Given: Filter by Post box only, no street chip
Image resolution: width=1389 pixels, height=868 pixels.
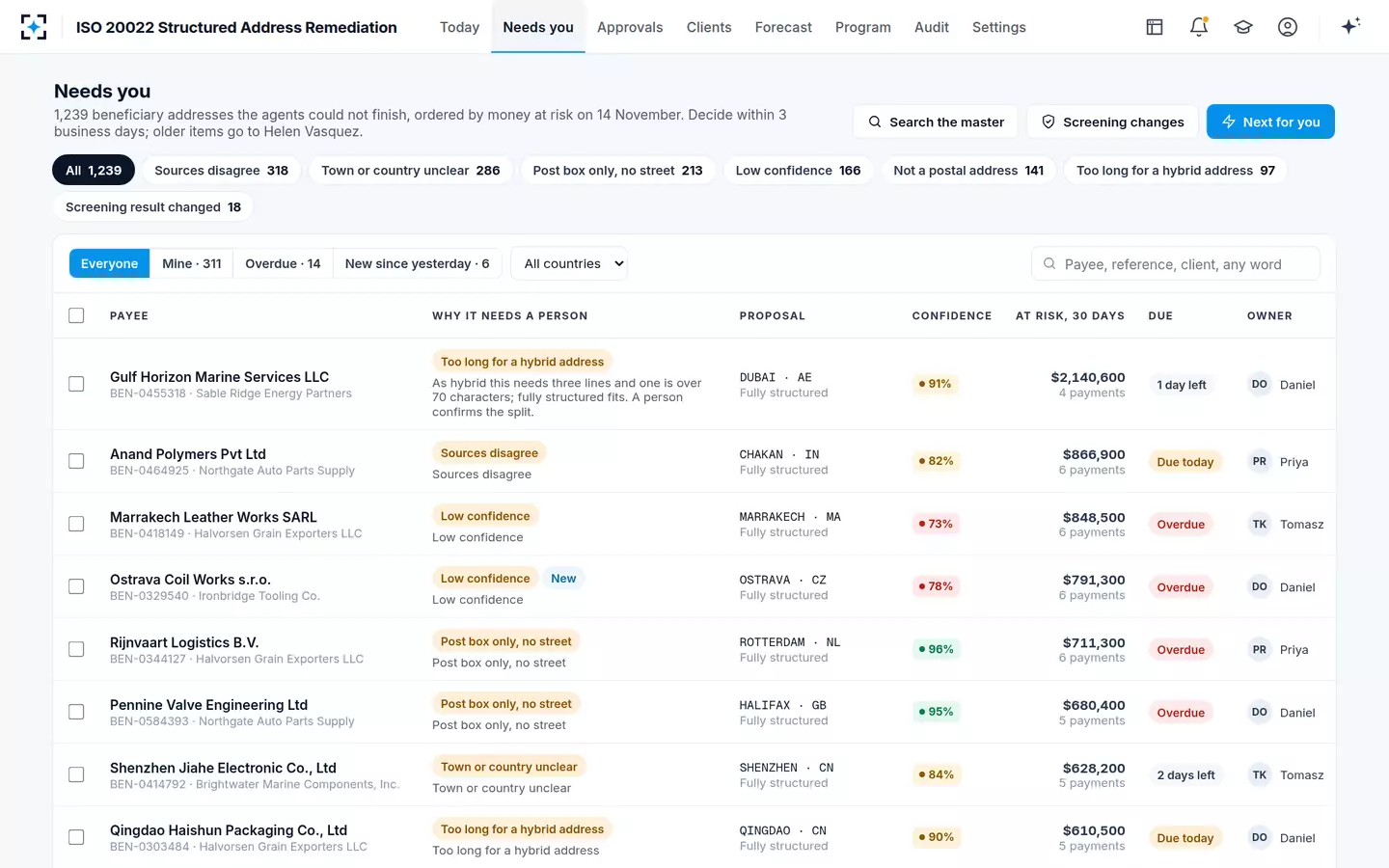Looking at the screenshot, I should pos(617,171).
